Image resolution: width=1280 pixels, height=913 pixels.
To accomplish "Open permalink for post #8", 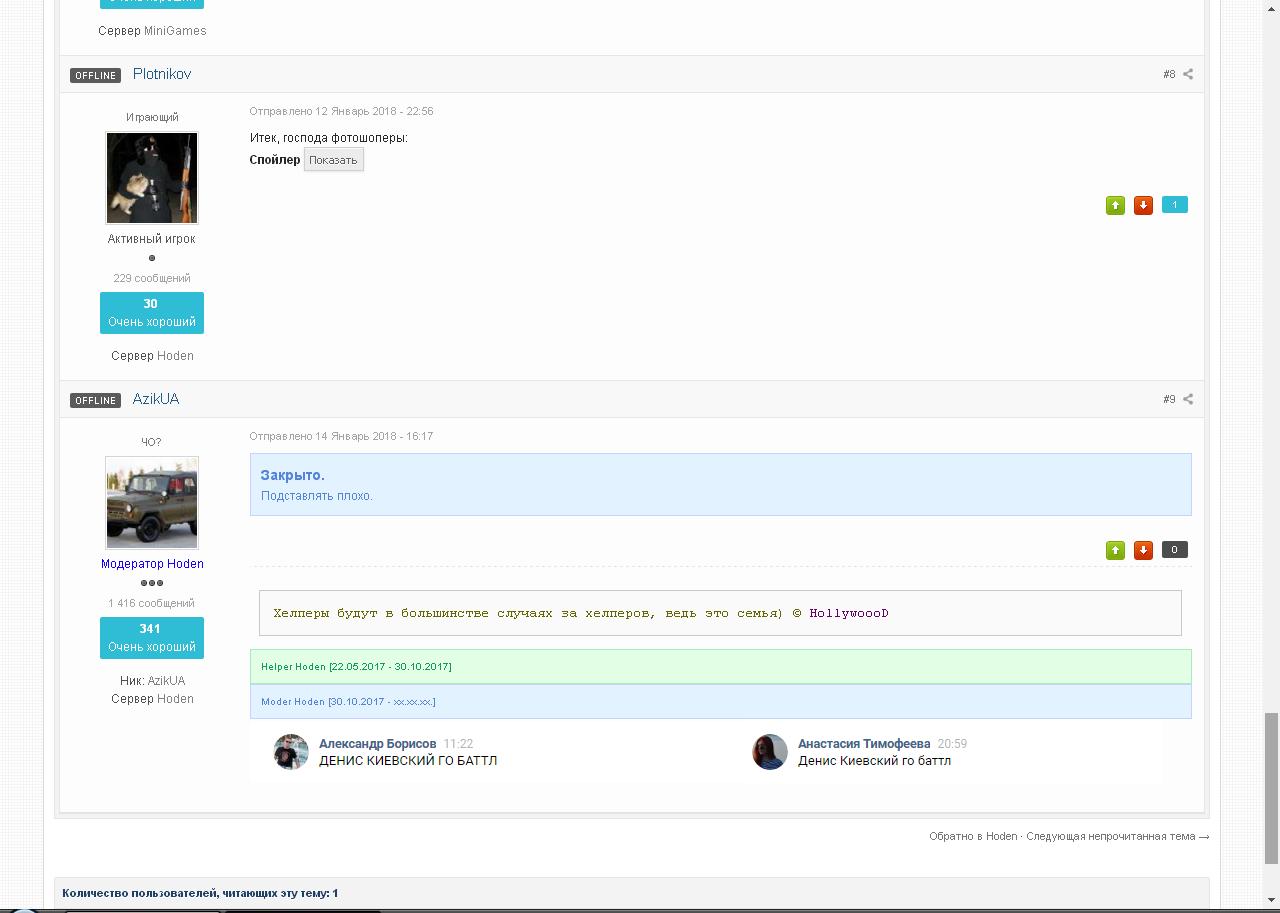I will click(1168, 74).
